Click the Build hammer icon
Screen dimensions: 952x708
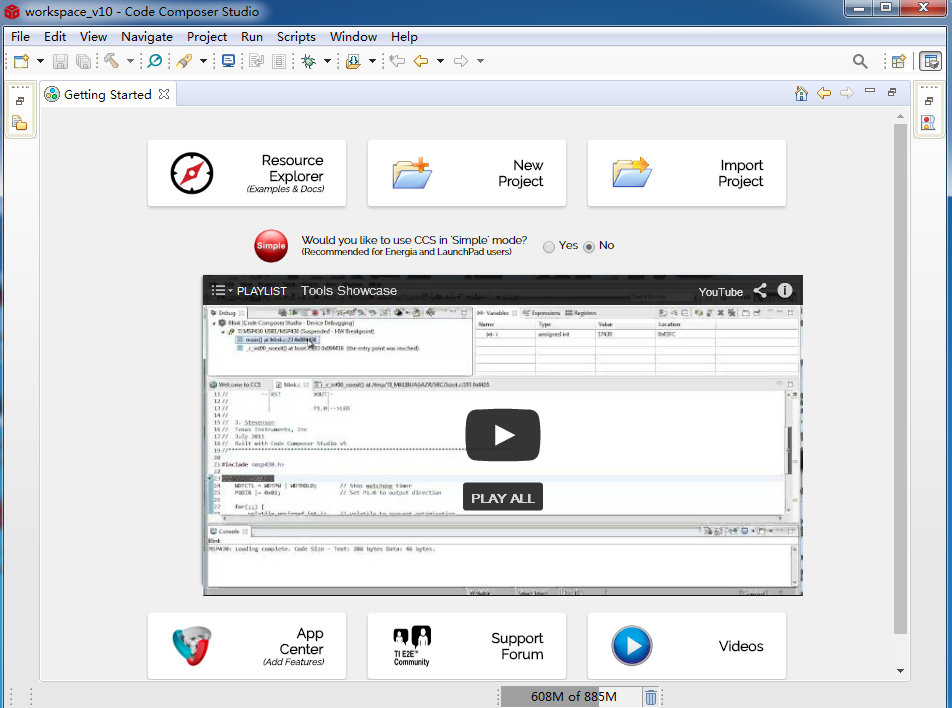pyautogui.click(x=111, y=61)
